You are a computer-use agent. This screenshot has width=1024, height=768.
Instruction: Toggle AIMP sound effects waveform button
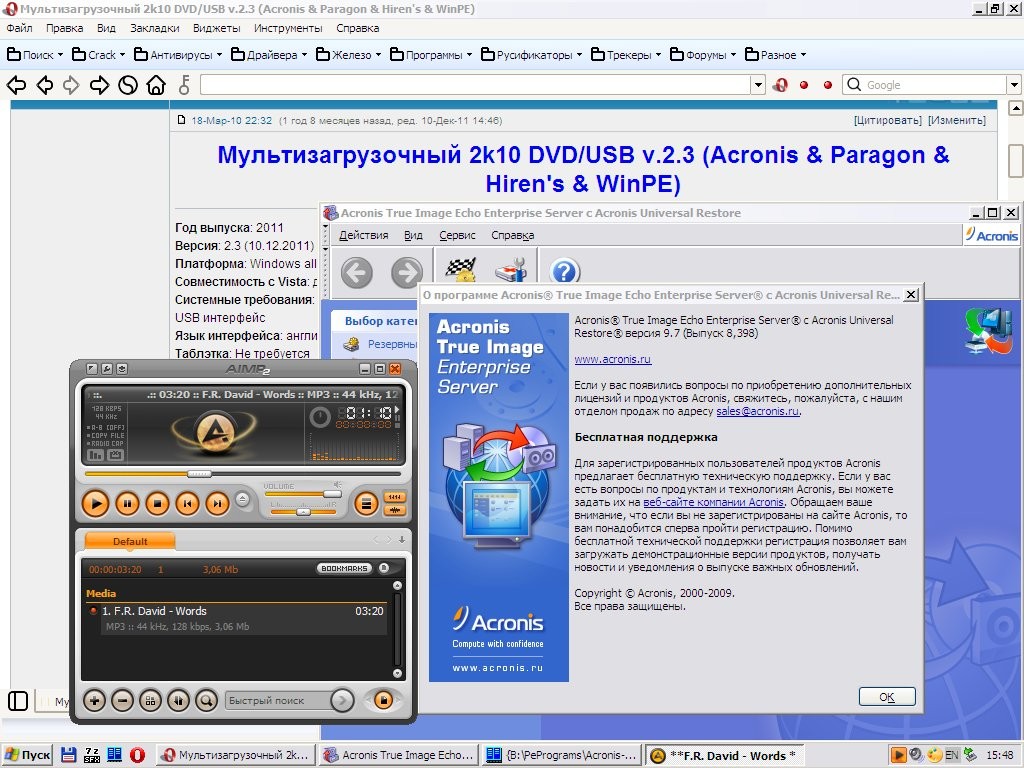tap(394, 510)
